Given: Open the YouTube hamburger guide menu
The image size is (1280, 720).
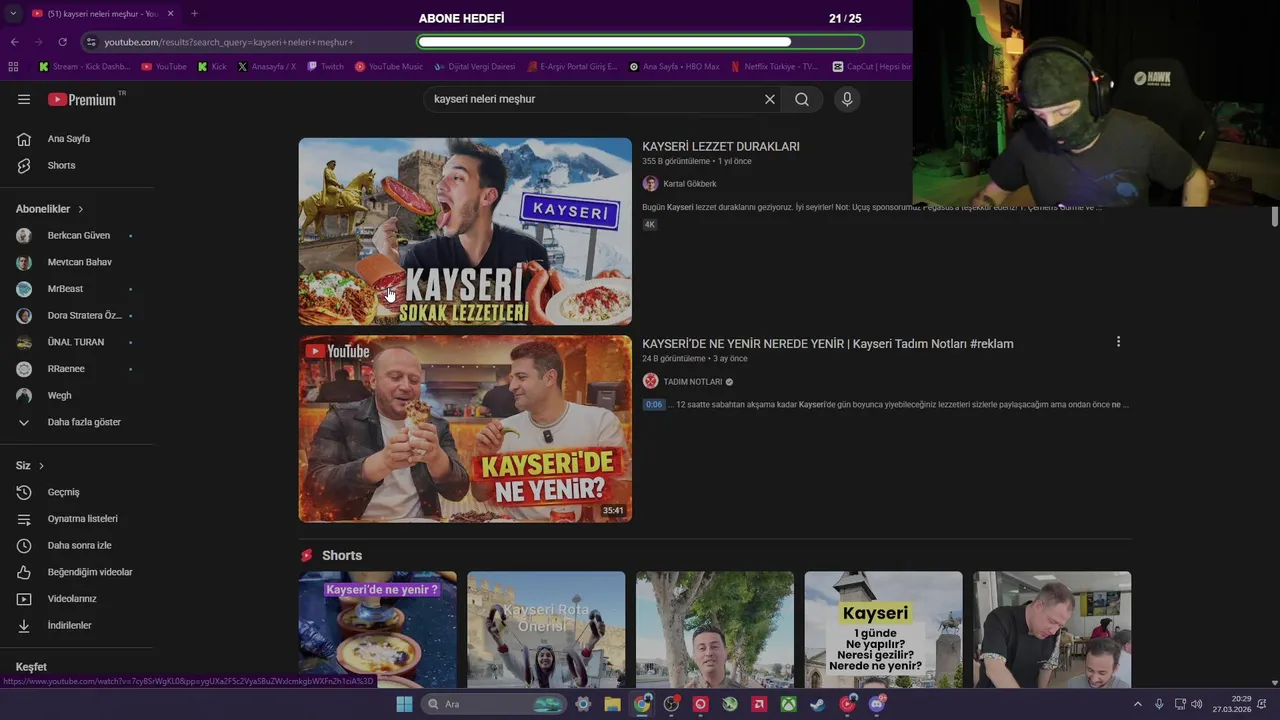Looking at the screenshot, I should tap(24, 99).
